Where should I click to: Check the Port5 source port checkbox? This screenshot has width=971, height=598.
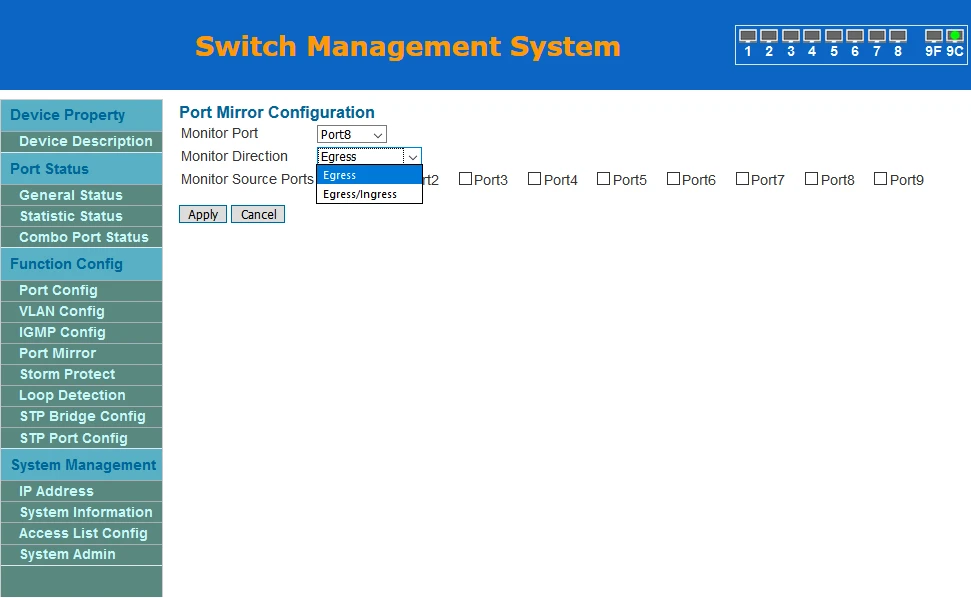(x=603, y=179)
